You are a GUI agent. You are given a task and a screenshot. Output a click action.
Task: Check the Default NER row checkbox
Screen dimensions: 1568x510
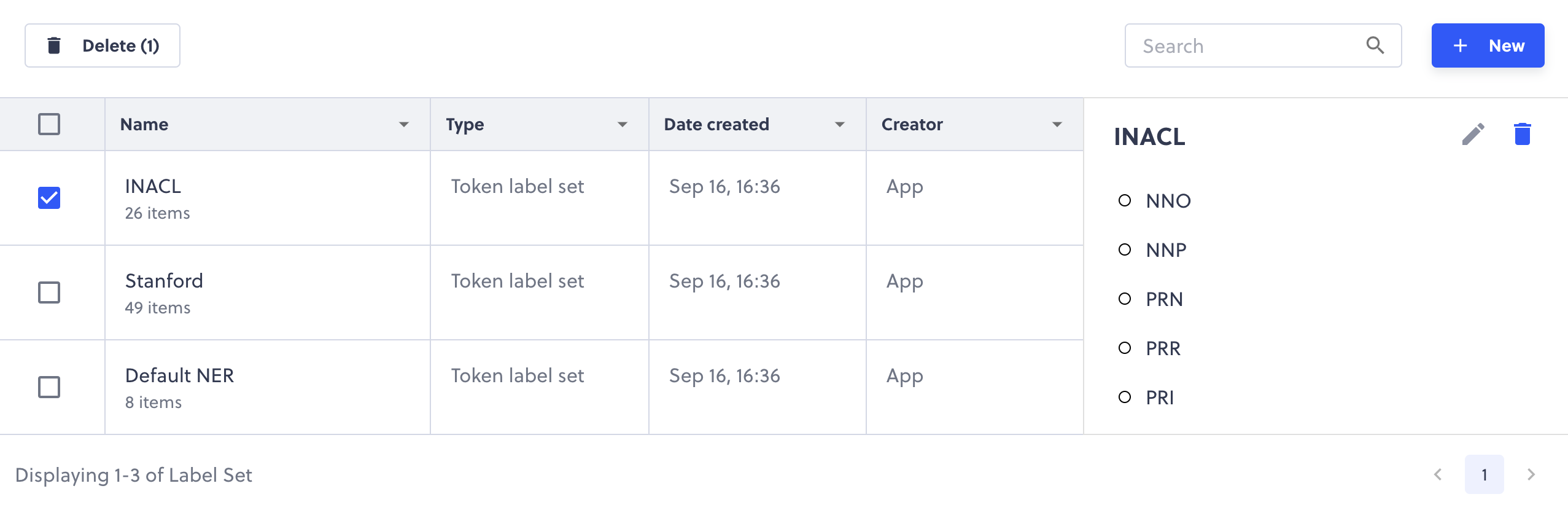pos(49,387)
